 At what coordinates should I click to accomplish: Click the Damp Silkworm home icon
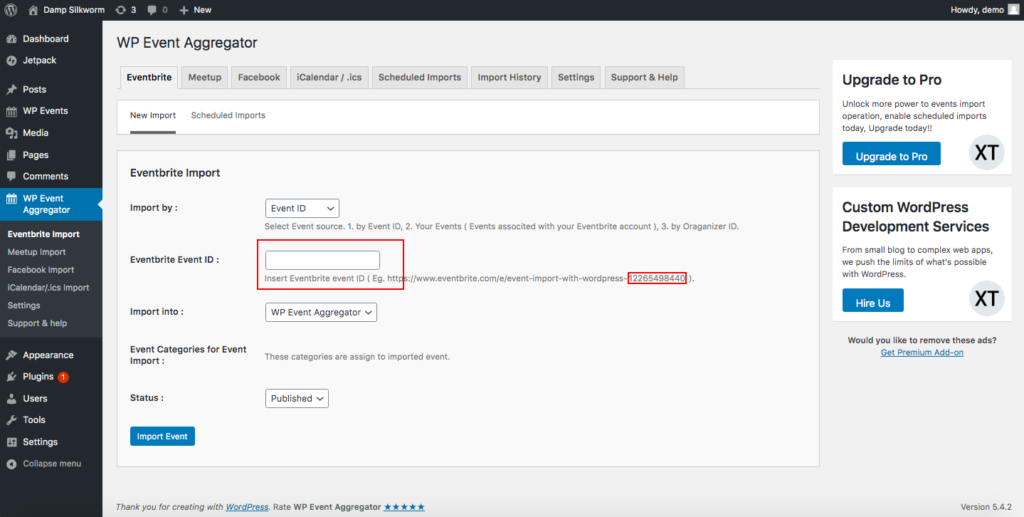click(33, 10)
